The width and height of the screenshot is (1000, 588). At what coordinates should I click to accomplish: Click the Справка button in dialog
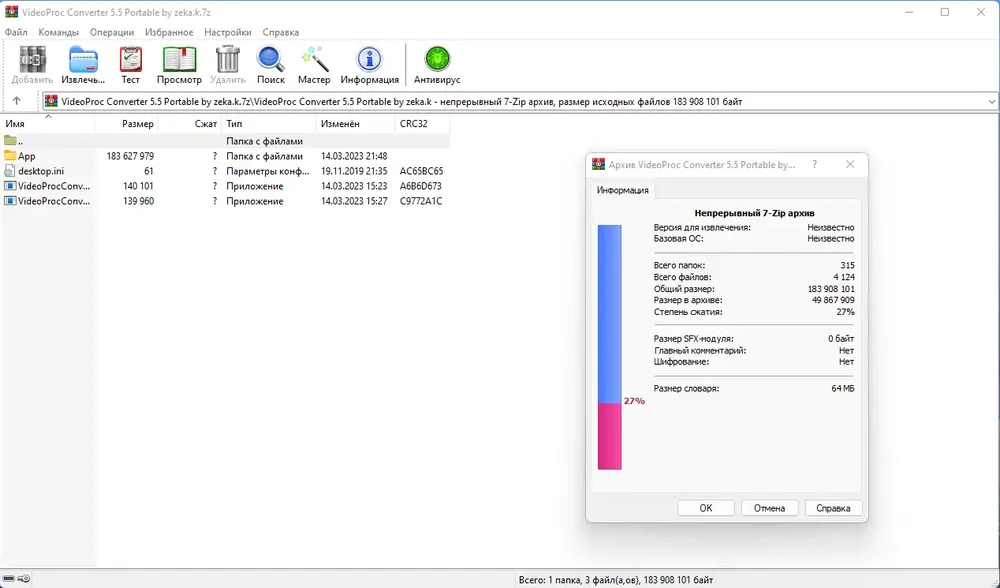point(833,508)
